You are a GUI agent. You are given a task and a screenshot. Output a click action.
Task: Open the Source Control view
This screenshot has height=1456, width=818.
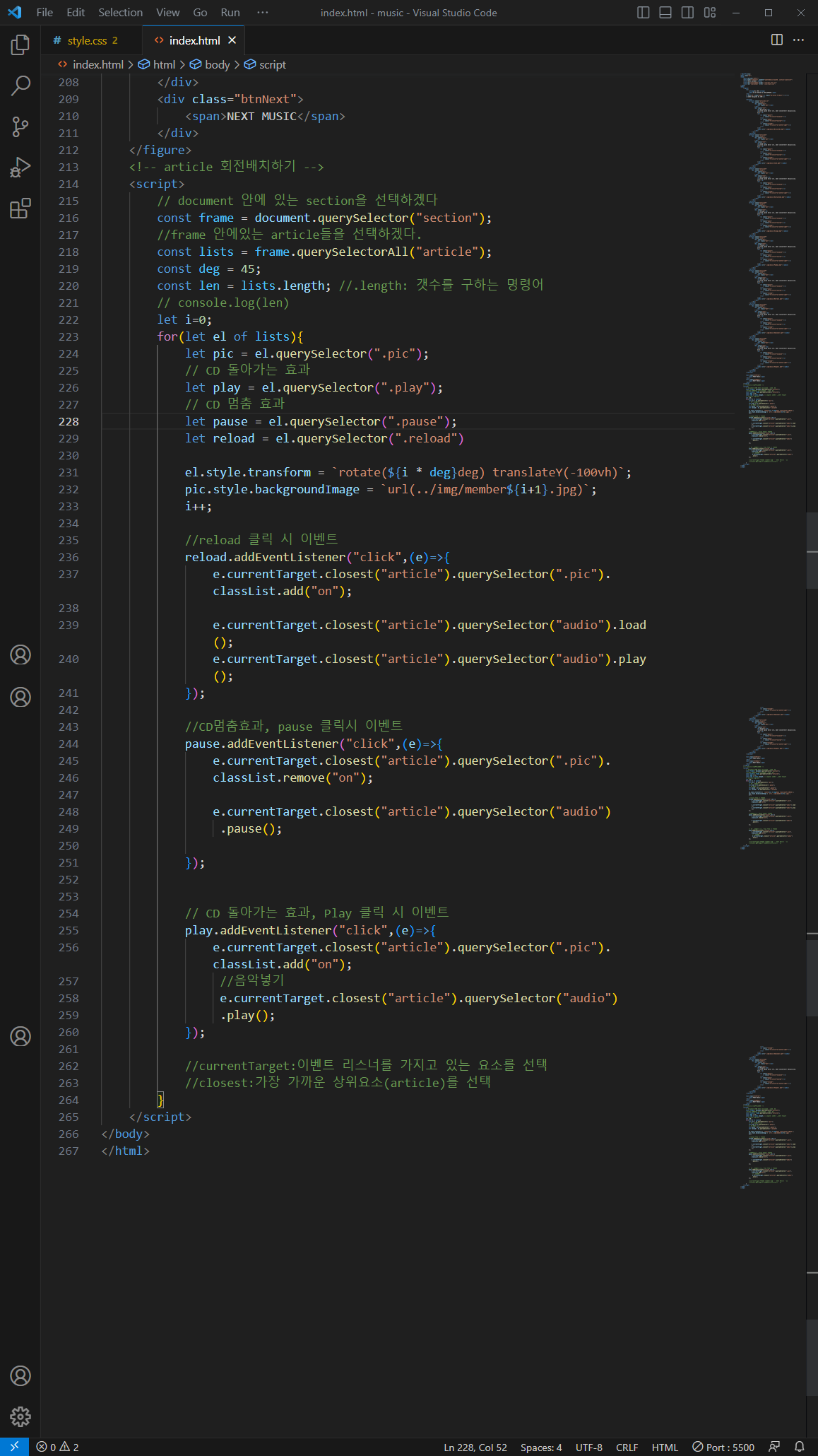(x=20, y=127)
